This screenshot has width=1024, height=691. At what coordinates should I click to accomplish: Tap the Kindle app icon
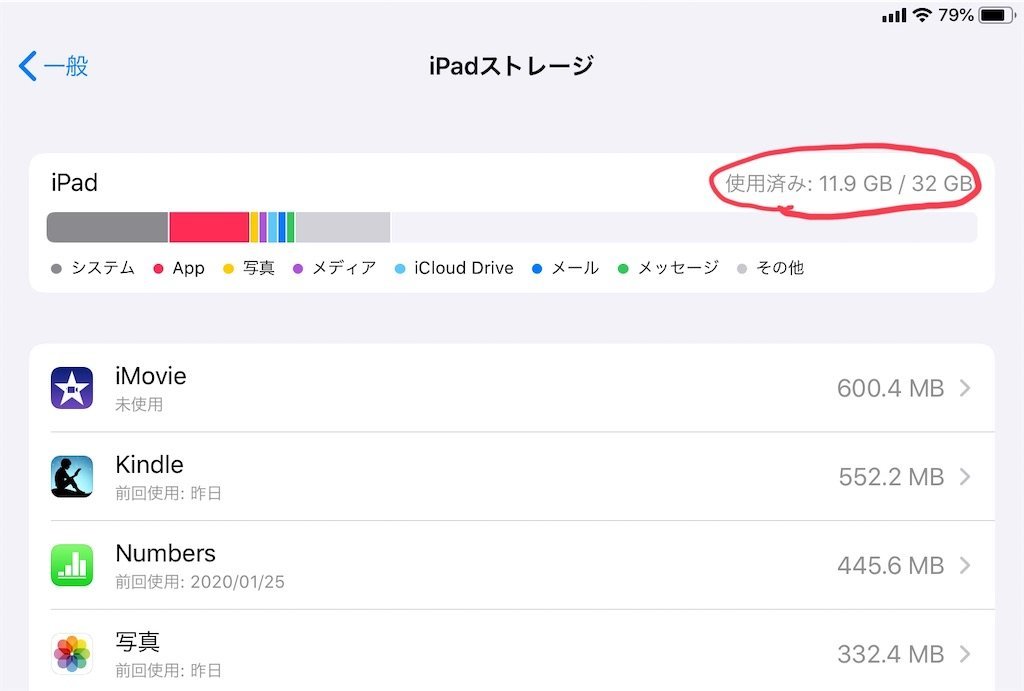tap(72, 477)
